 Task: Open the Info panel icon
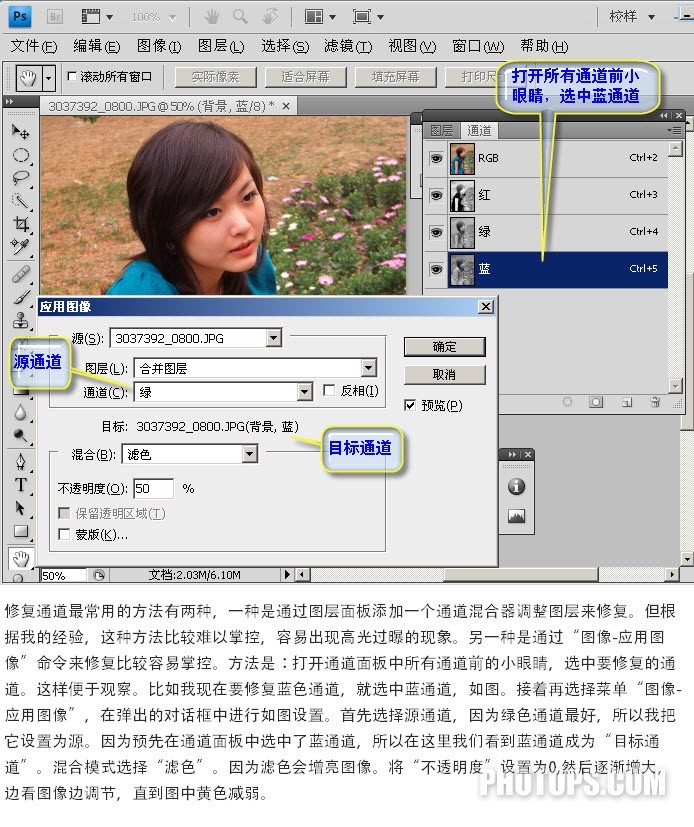(516, 486)
